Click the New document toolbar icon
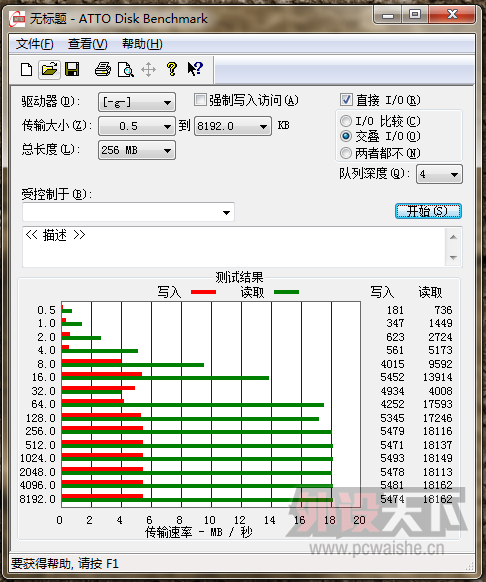This screenshot has width=486, height=582. pyautogui.click(x=27, y=70)
